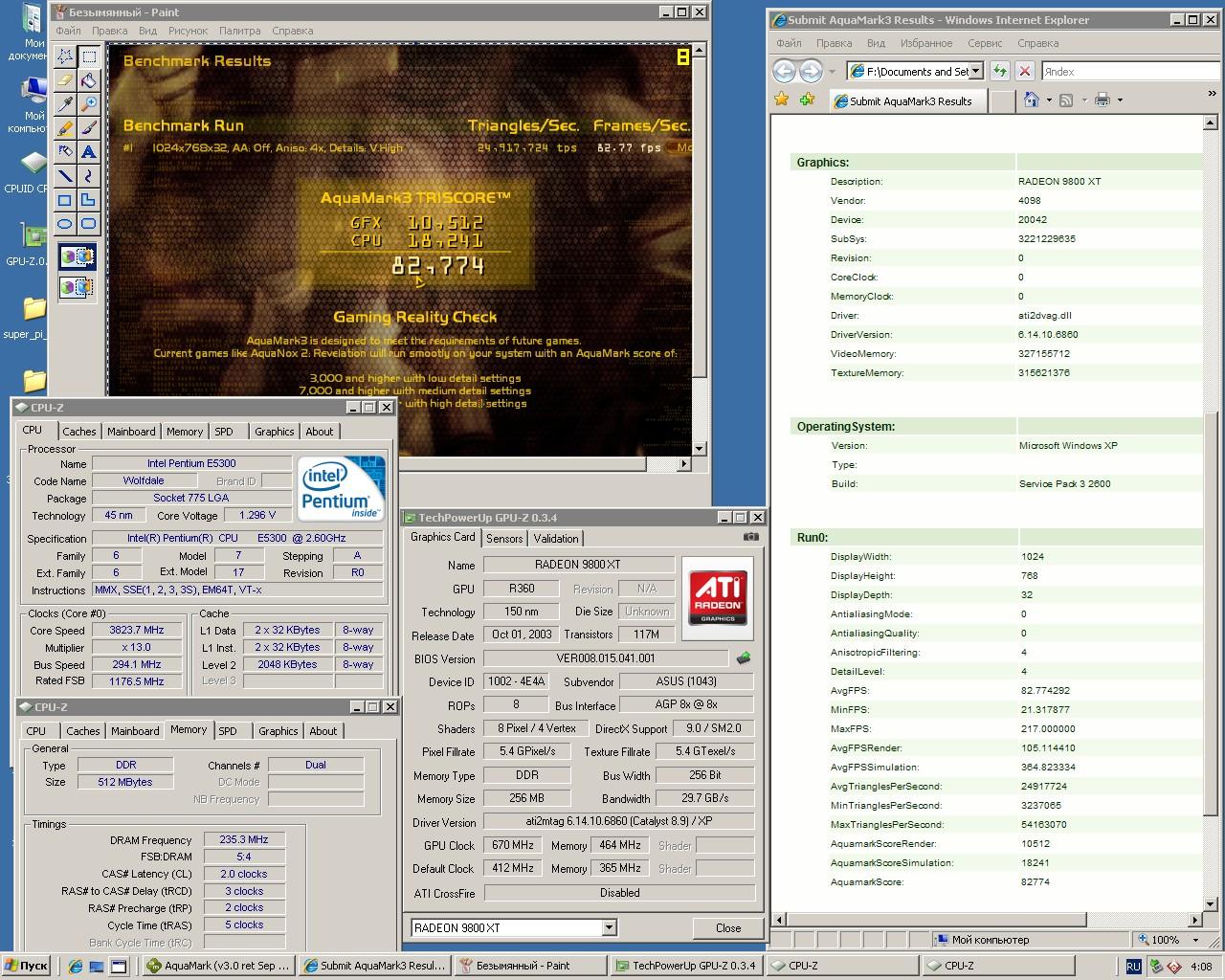Pick the Eraser tool in Paint
The width and height of the screenshot is (1225, 980).
click(65, 80)
